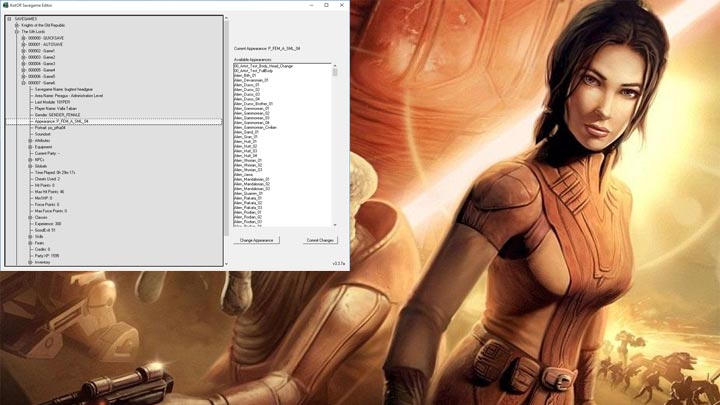Expand the Feats node

[30, 243]
